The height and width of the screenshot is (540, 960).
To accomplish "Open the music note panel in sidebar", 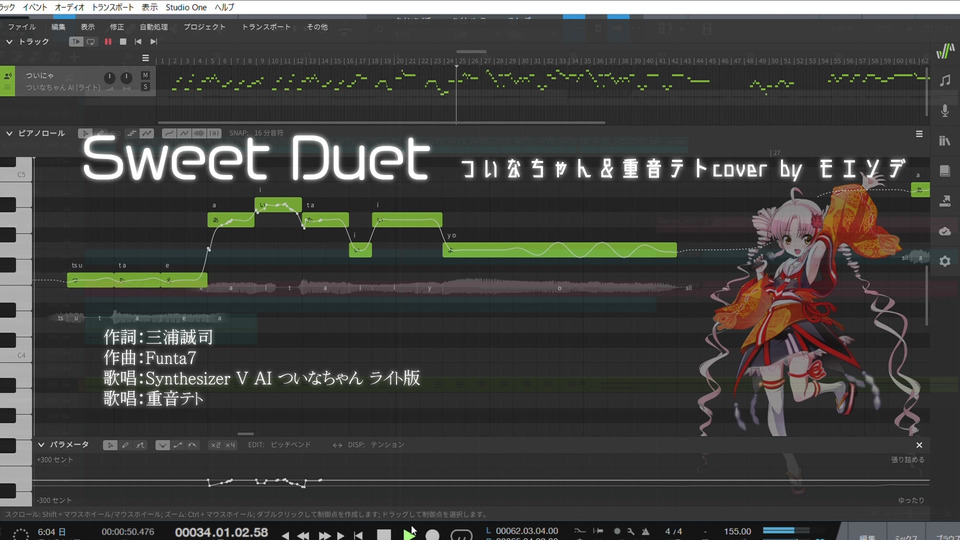I will 945,80.
